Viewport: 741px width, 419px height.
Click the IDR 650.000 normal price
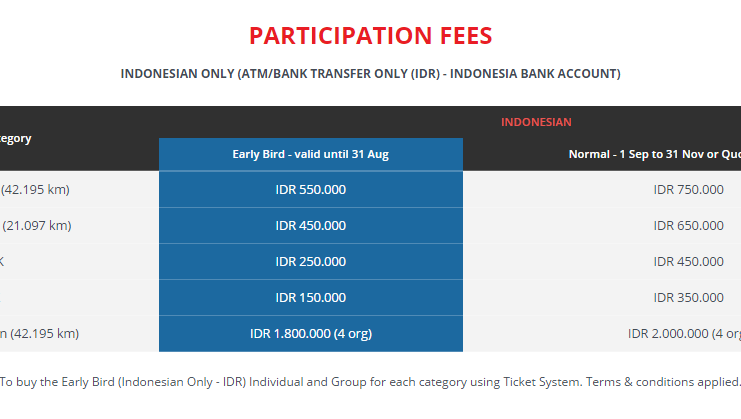pos(688,225)
